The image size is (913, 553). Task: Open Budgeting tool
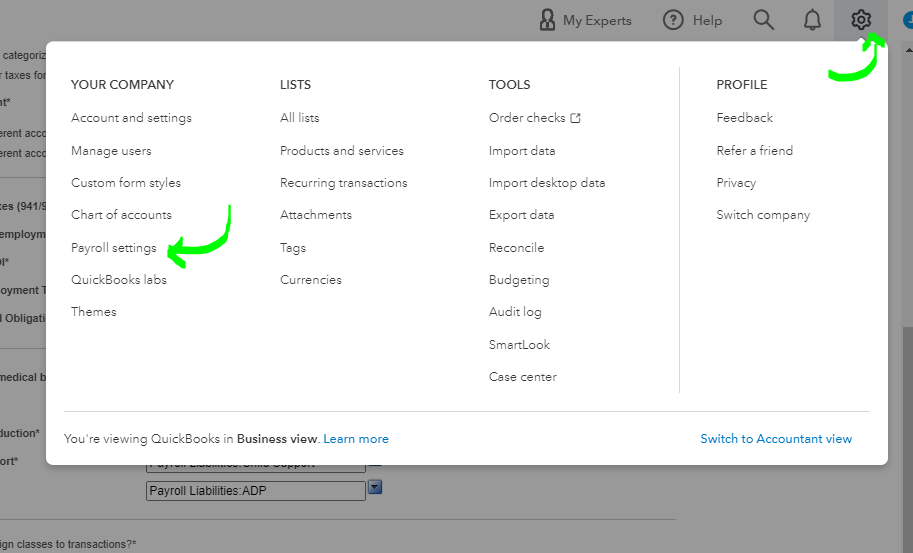pyautogui.click(x=519, y=280)
